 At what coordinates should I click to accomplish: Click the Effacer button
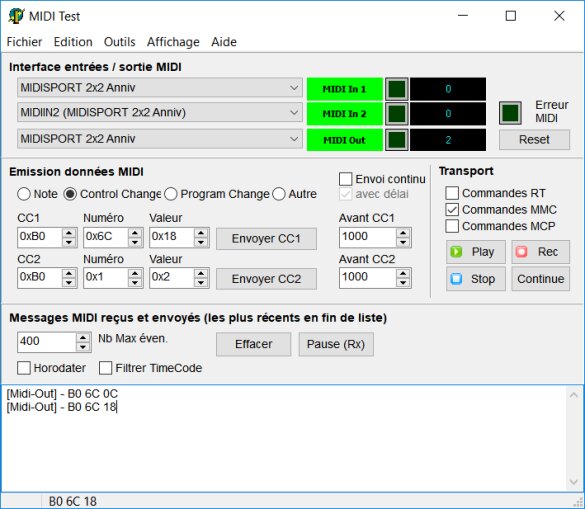[254, 344]
